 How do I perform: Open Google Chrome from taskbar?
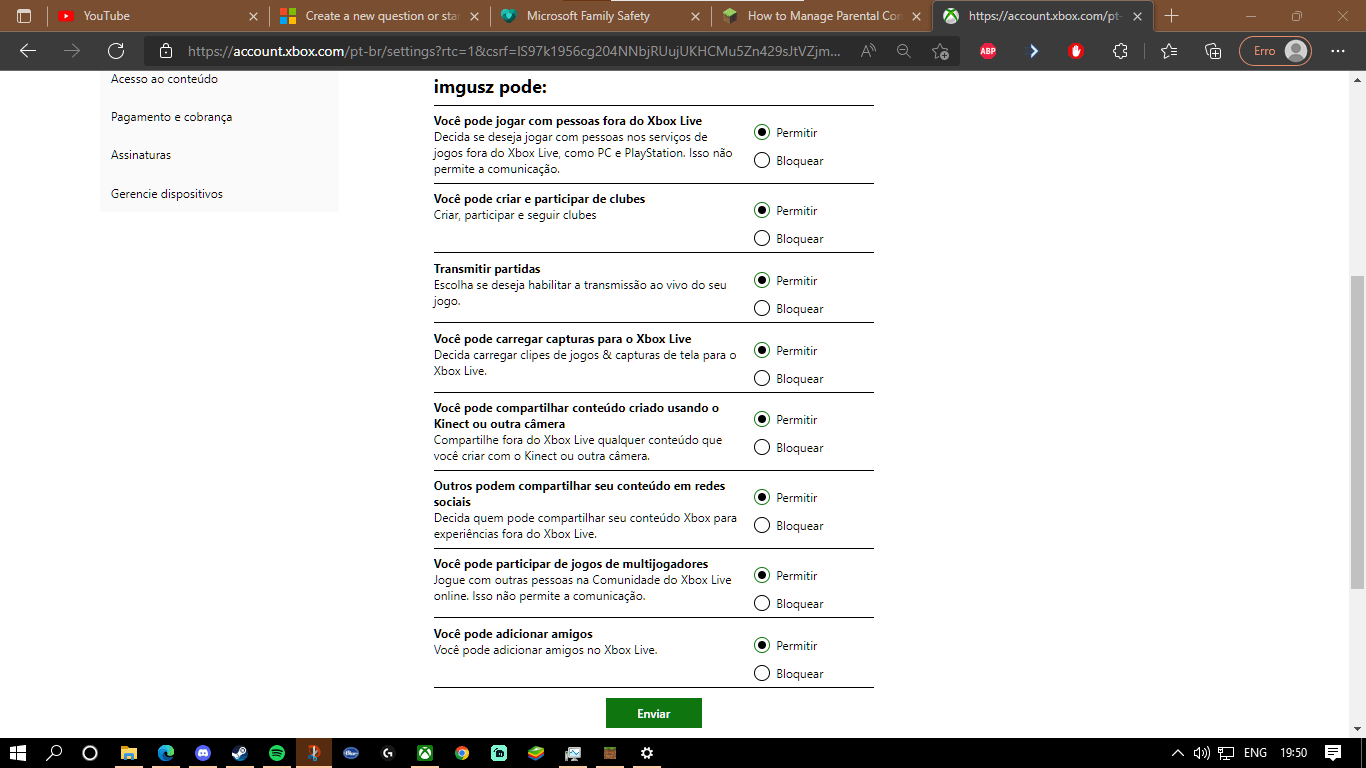462,753
